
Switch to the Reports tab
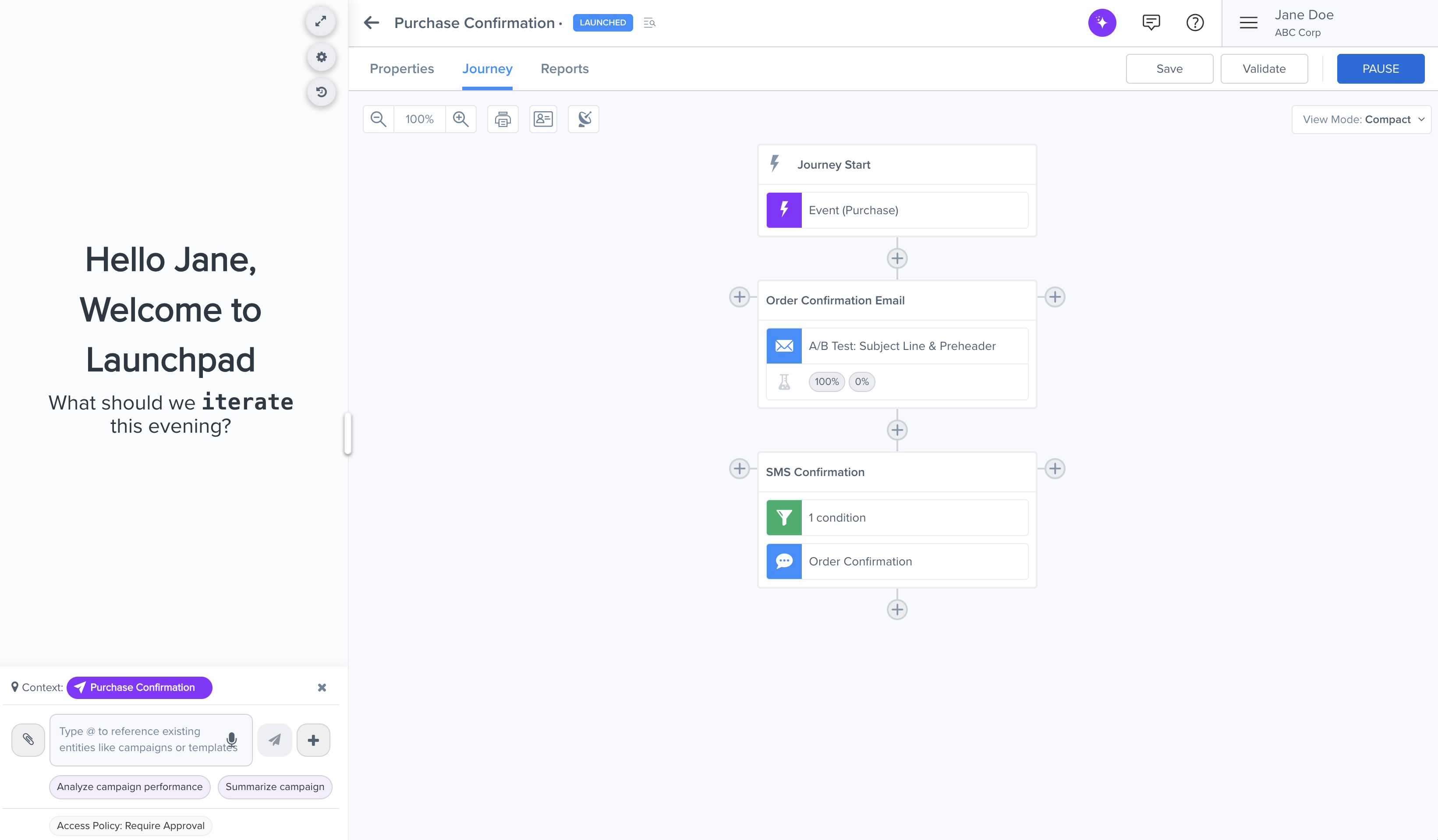[564, 68]
